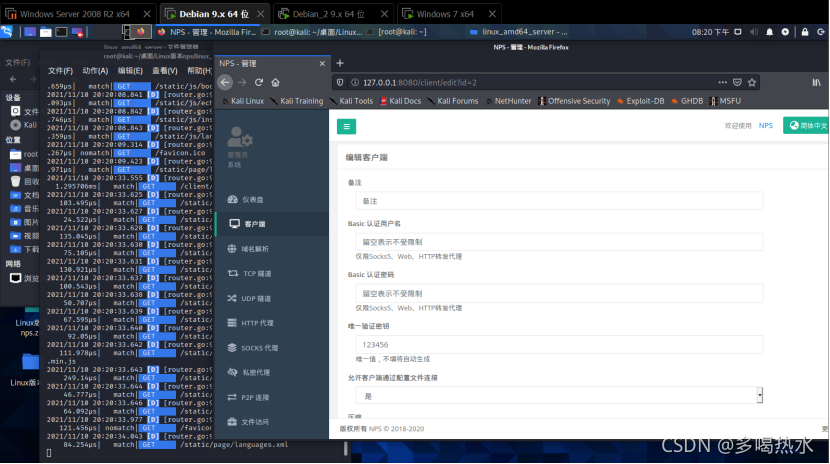Click the panel terminal launcher icon
This screenshot has height=464, width=830.
point(61,32)
